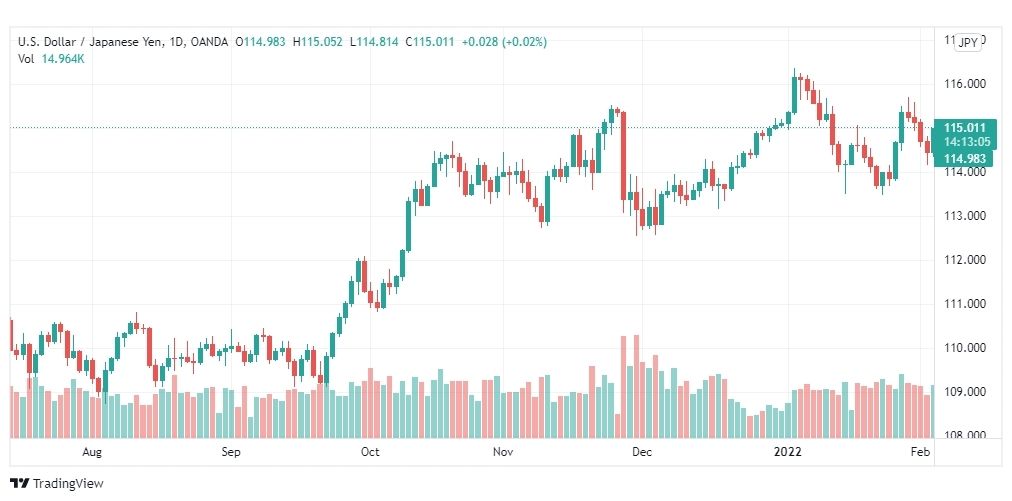Screen dimensions: 1012x501
Task: Click the 109.000 price axis level
Action: click(964, 392)
